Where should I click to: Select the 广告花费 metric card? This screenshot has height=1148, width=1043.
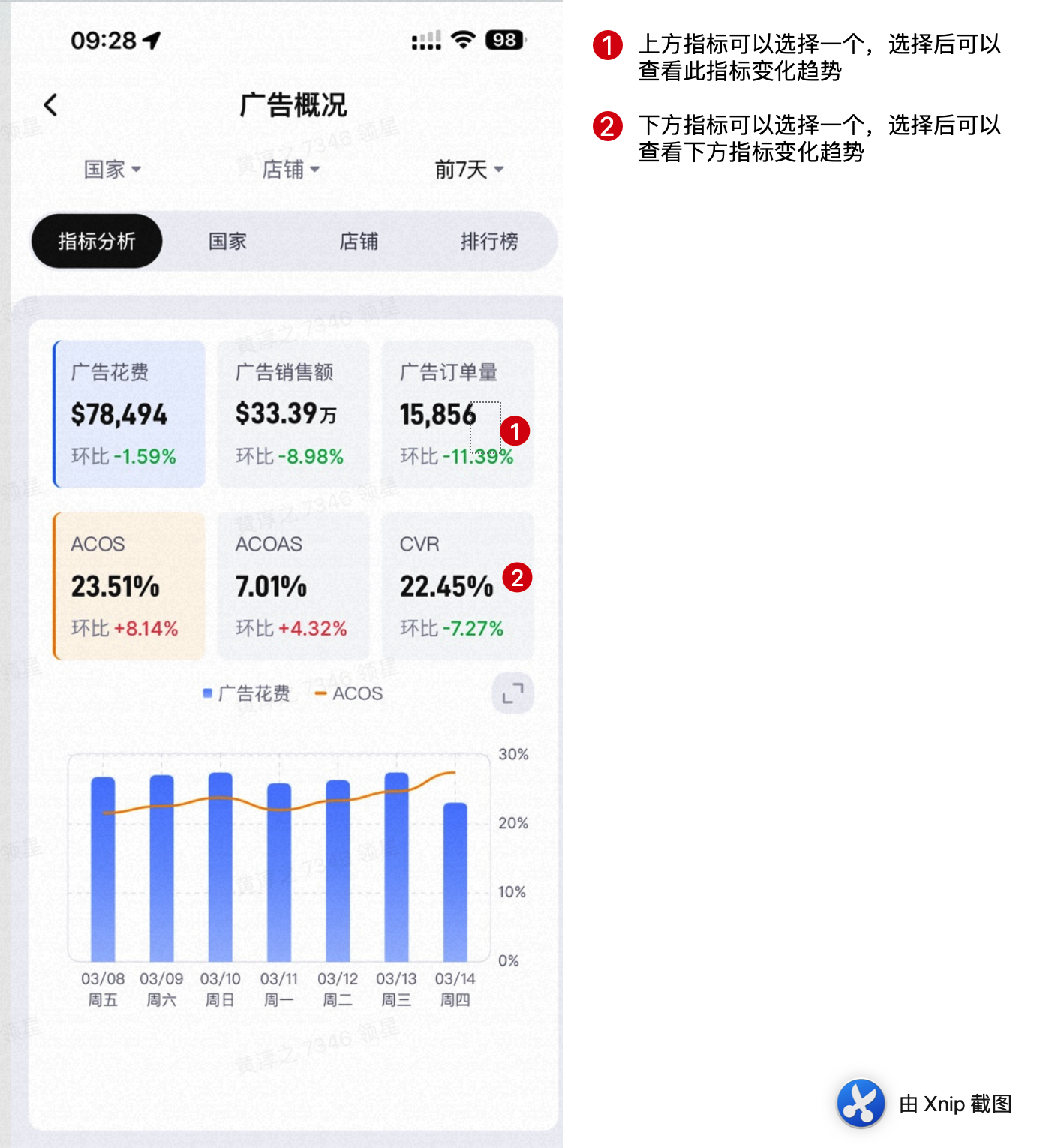[129, 414]
